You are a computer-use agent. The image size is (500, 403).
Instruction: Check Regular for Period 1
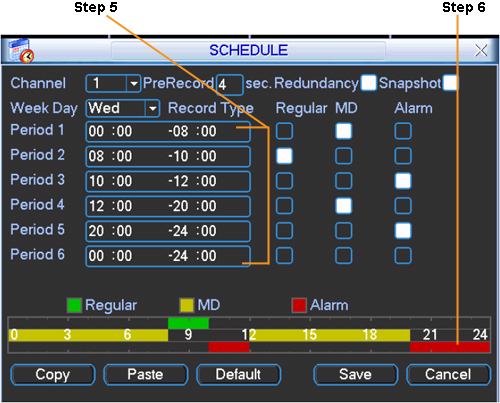(x=284, y=131)
